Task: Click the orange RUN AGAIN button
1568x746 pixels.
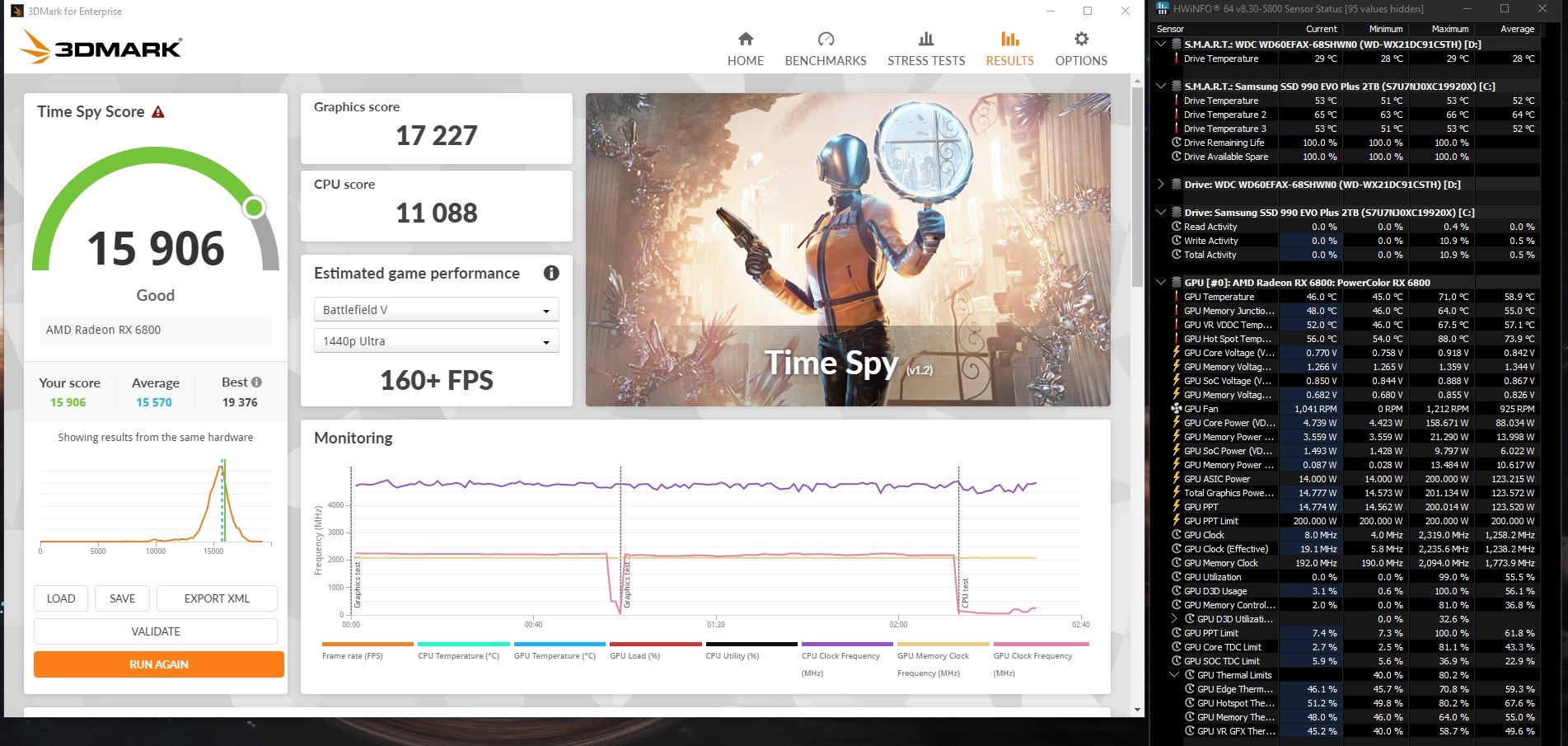Action: pyautogui.click(x=159, y=664)
